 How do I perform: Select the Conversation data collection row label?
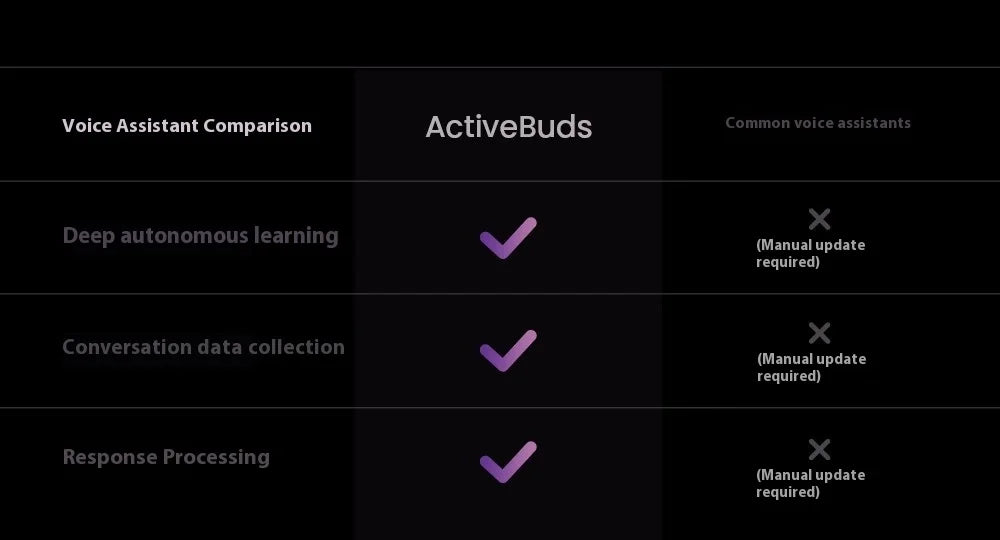203,347
